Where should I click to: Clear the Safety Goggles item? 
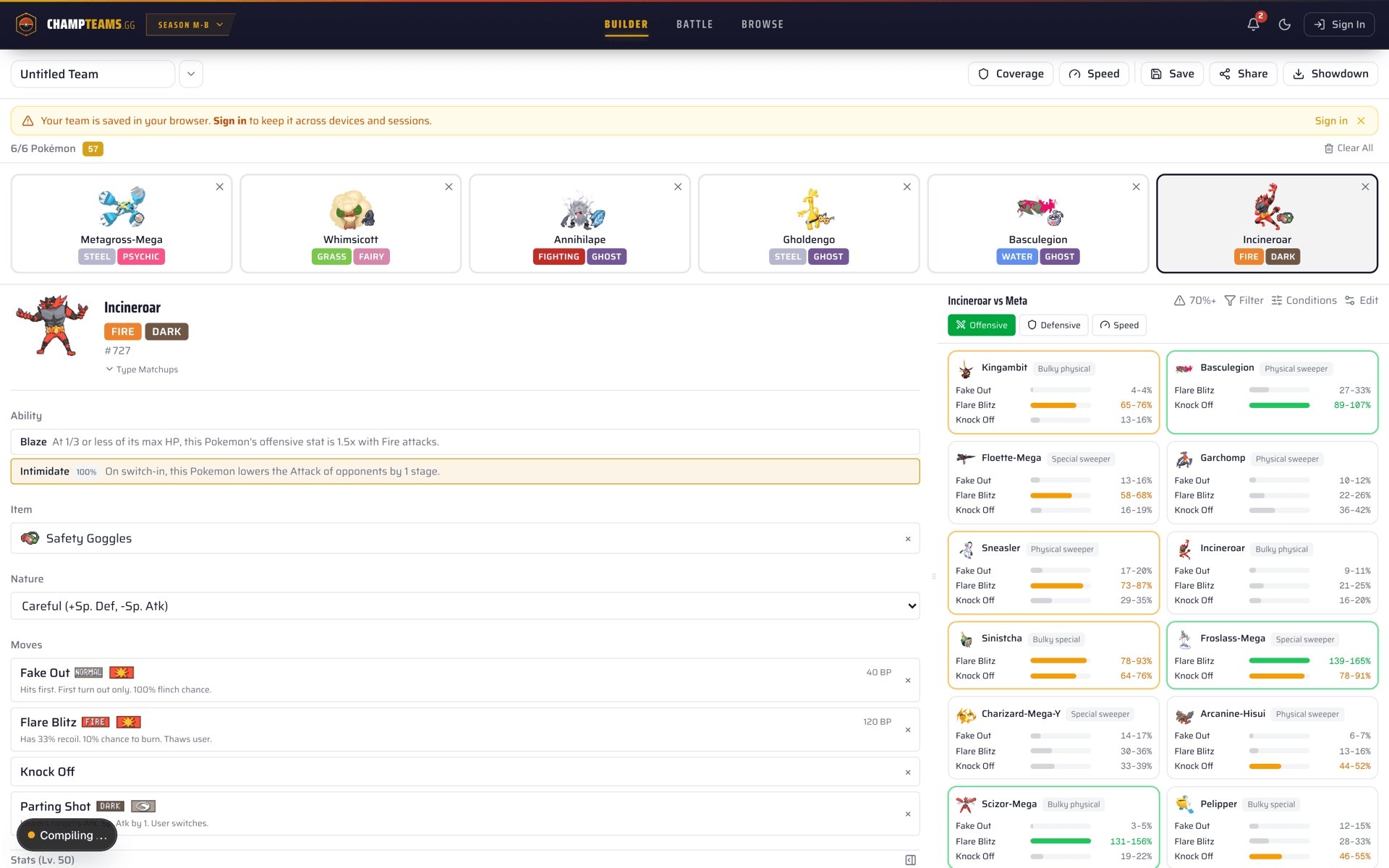pos(908,539)
